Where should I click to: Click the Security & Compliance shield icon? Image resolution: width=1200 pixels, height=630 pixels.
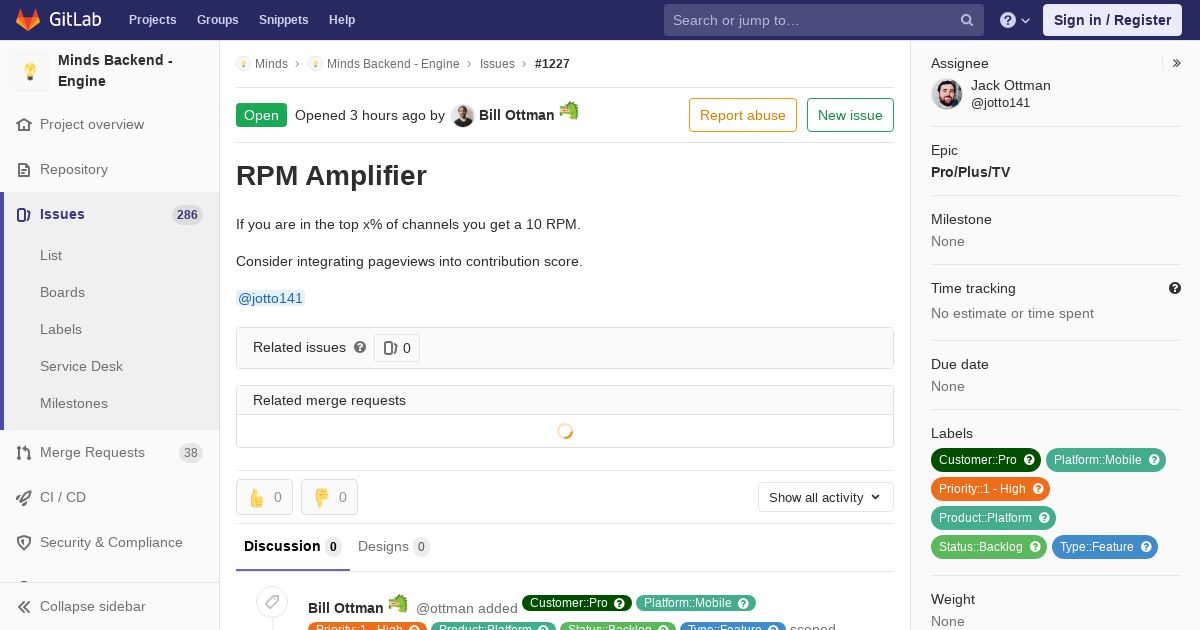pos(24,543)
